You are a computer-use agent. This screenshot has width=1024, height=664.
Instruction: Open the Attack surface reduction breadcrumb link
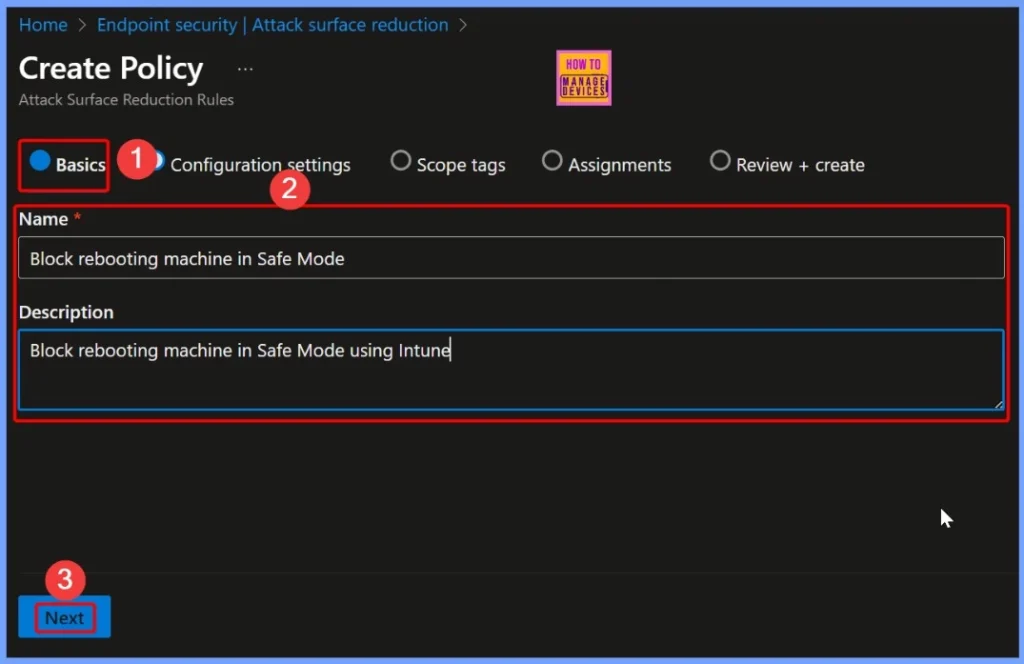[349, 25]
